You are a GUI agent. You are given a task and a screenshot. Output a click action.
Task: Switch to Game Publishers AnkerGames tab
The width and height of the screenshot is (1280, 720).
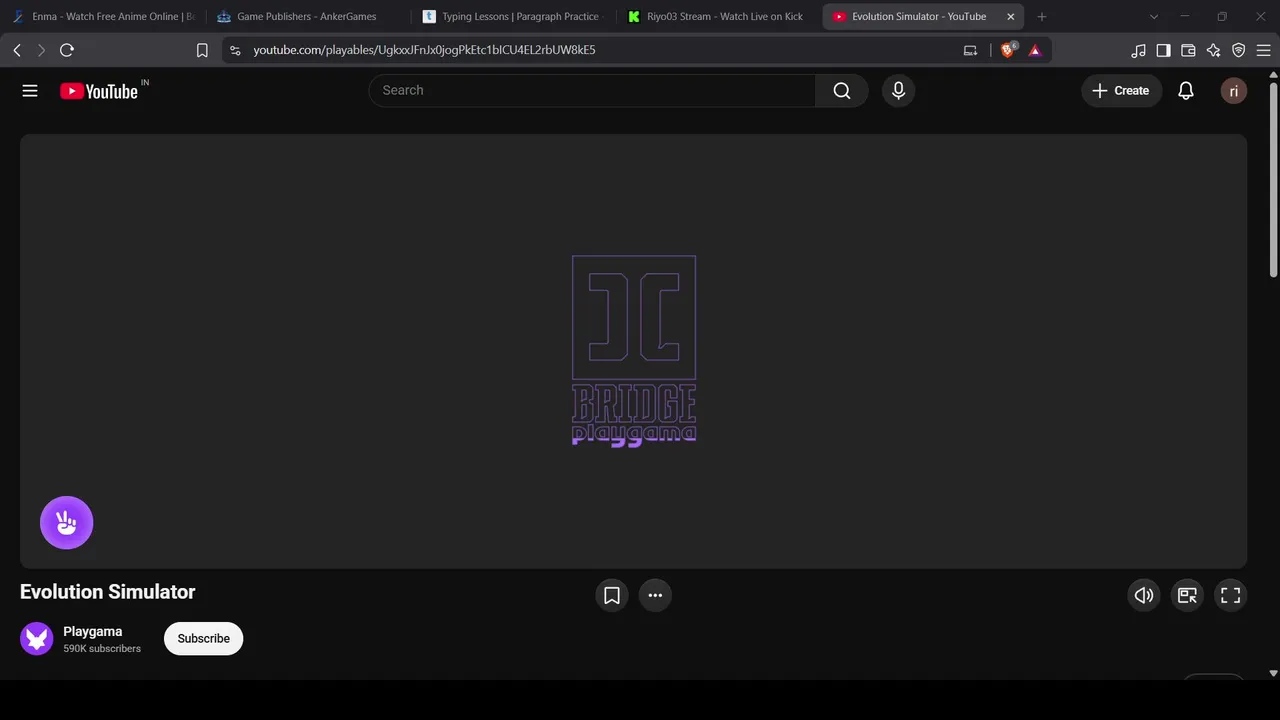click(x=307, y=17)
